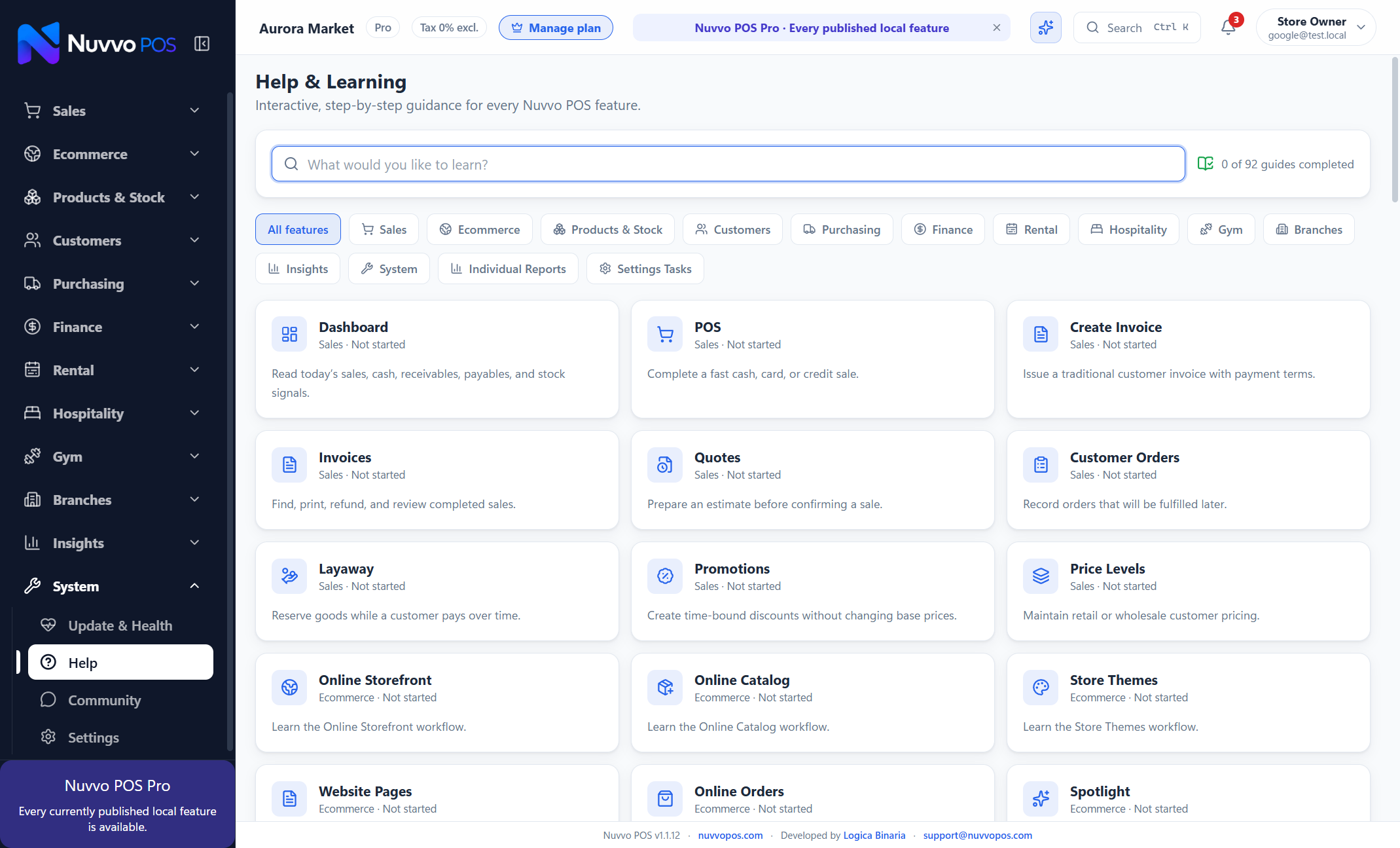1400x848 pixels.
Task: Select the All features filter tab
Action: pyautogui.click(x=298, y=229)
